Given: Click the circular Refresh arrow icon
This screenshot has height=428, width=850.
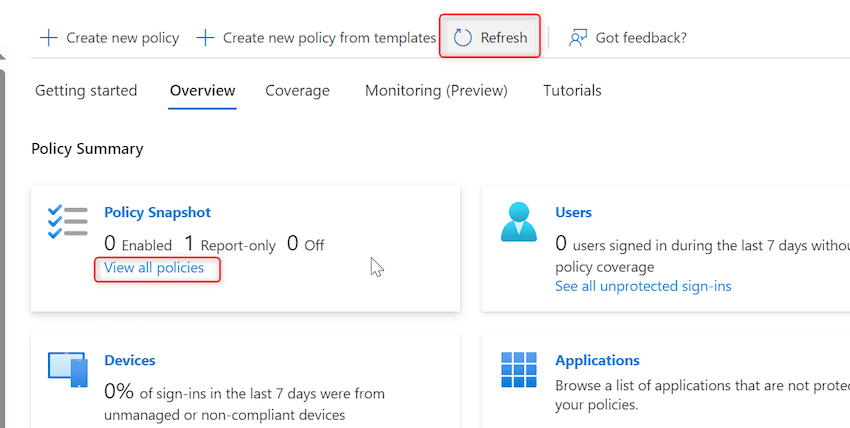Looking at the screenshot, I should point(462,38).
